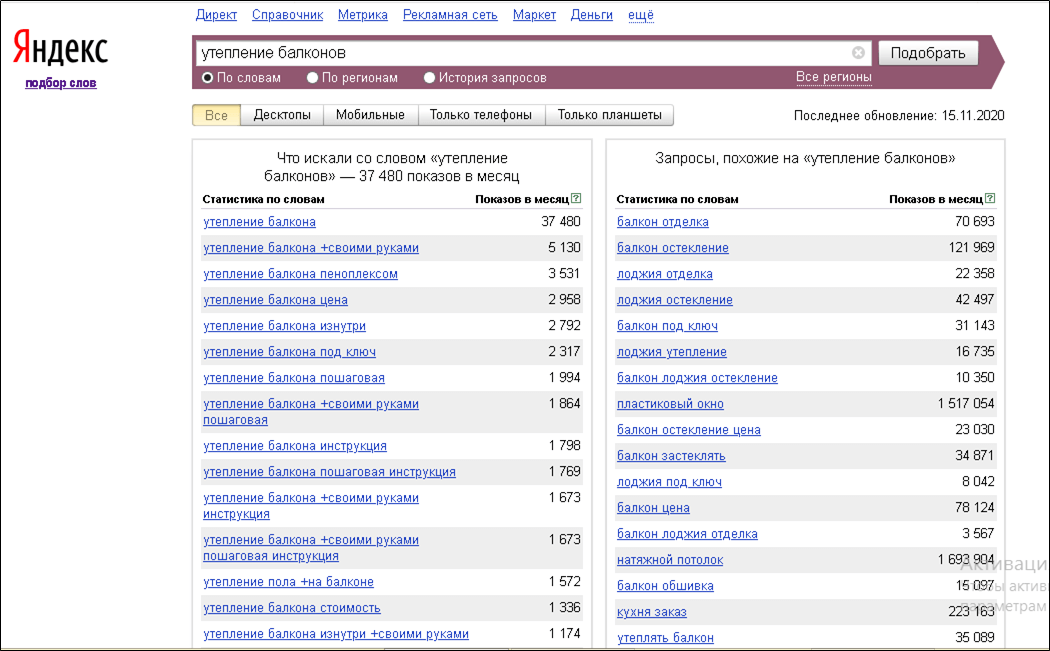
Task: Open the 'балкон застеклять' similar query
Action: [x=671, y=456]
